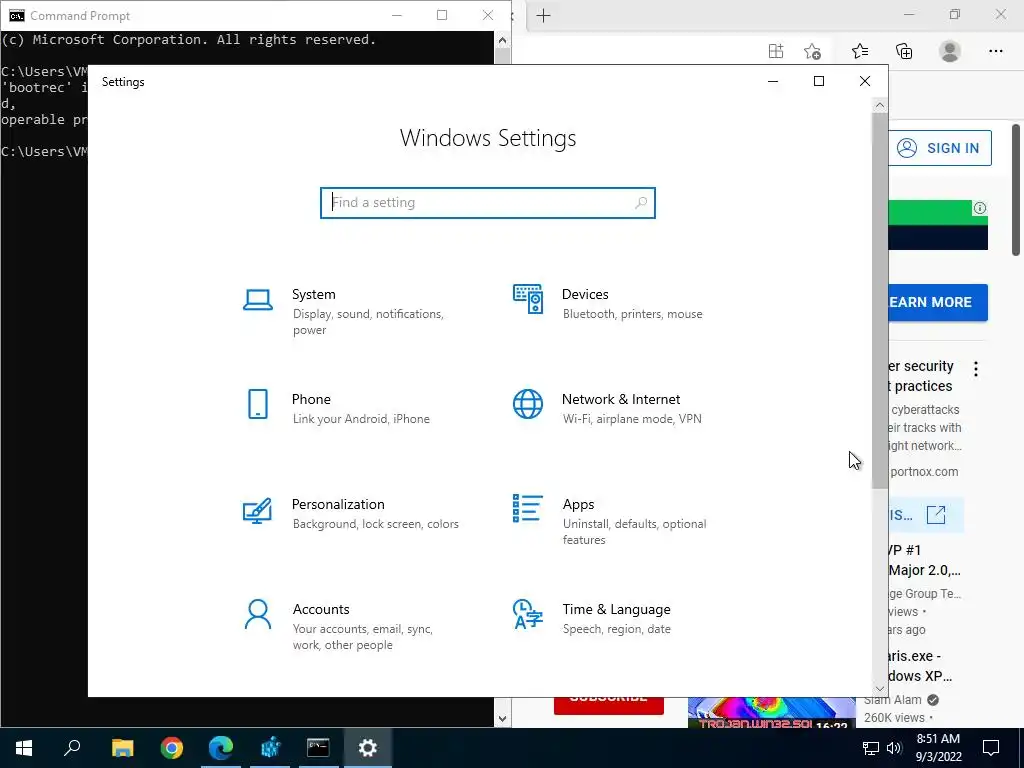
Task: Click Command Prompt scrollbar up arrow
Action: [502, 40]
